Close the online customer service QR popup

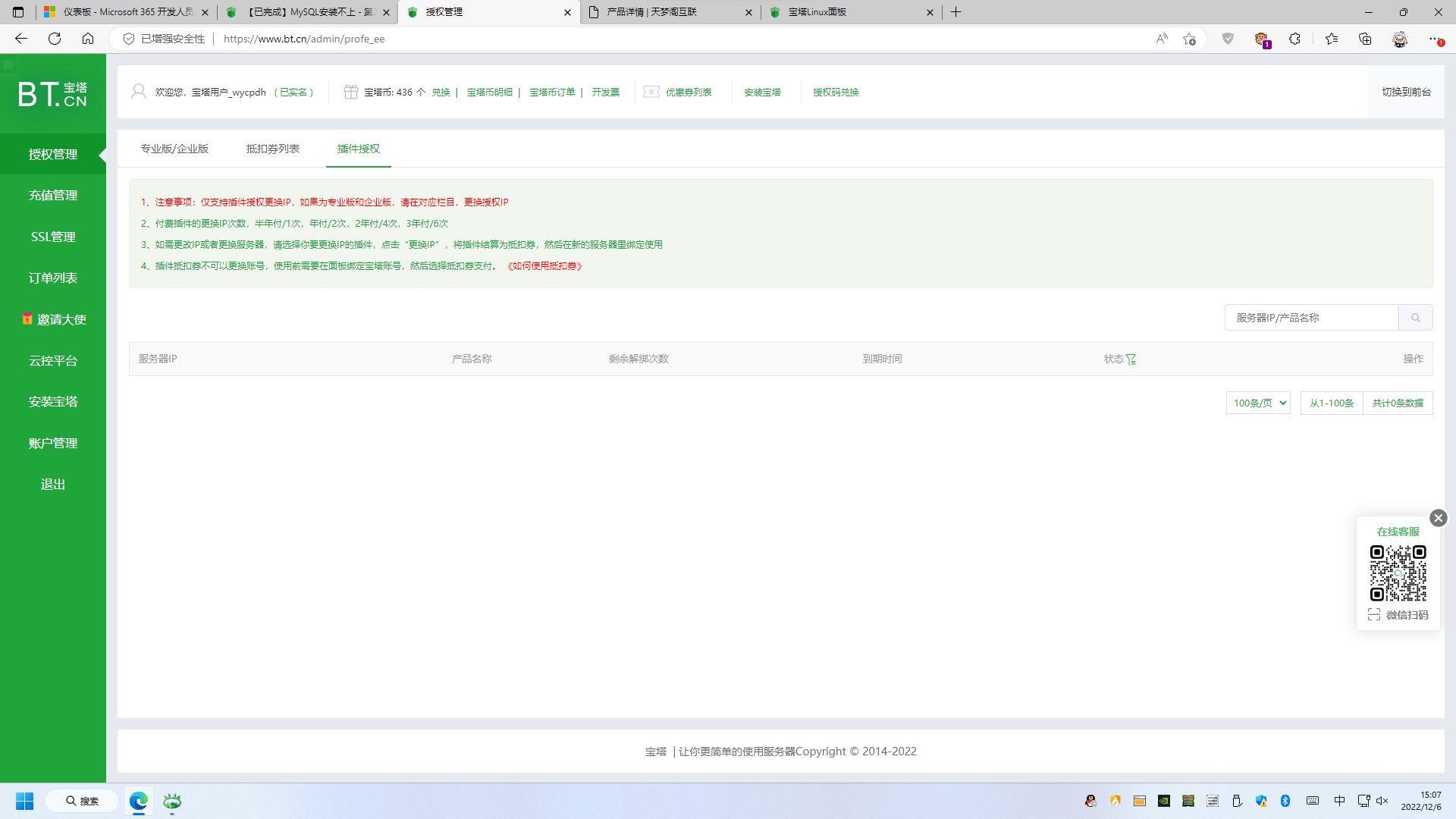click(1438, 518)
